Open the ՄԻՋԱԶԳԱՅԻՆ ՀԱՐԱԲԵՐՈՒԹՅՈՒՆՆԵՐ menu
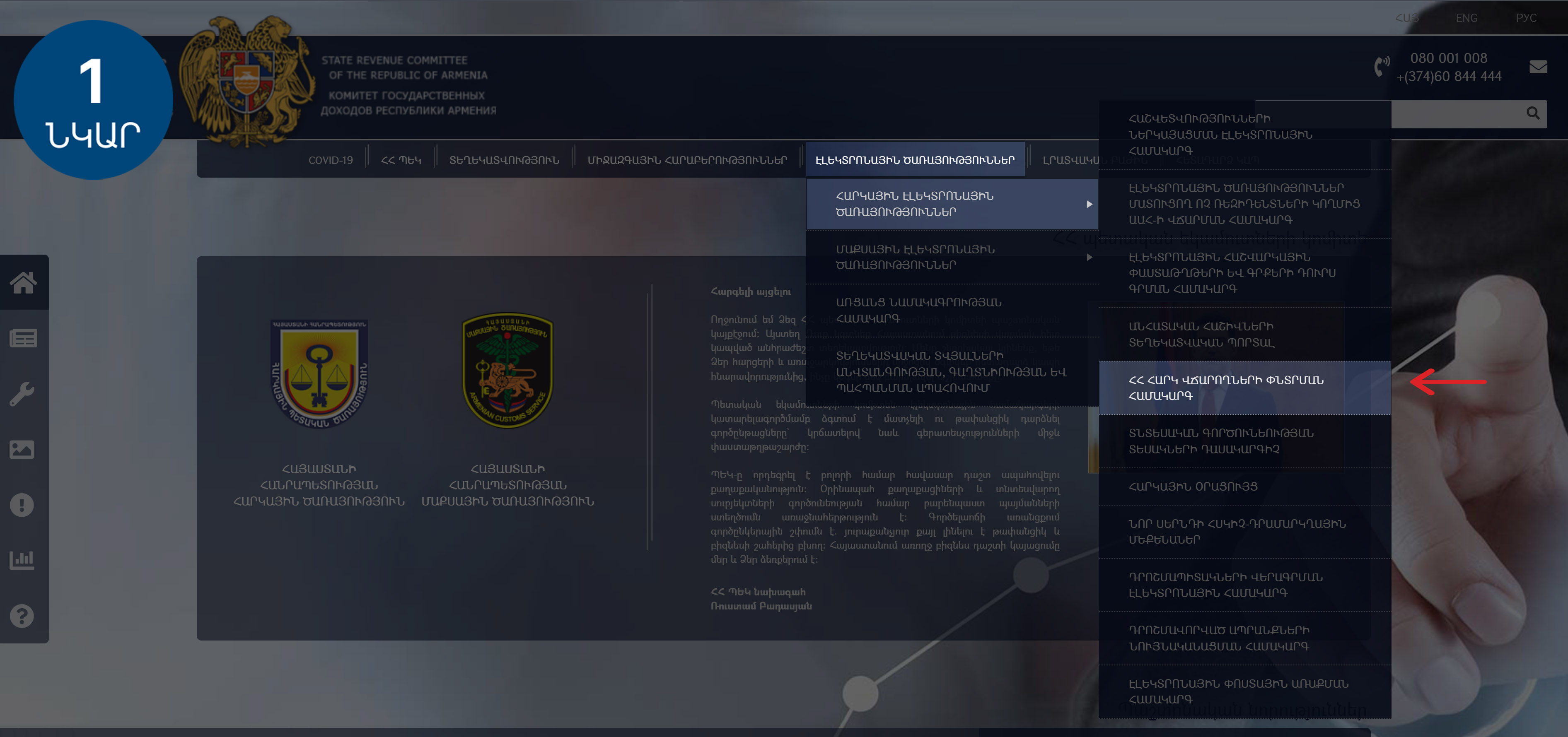1568x737 pixels. point(687,160)
